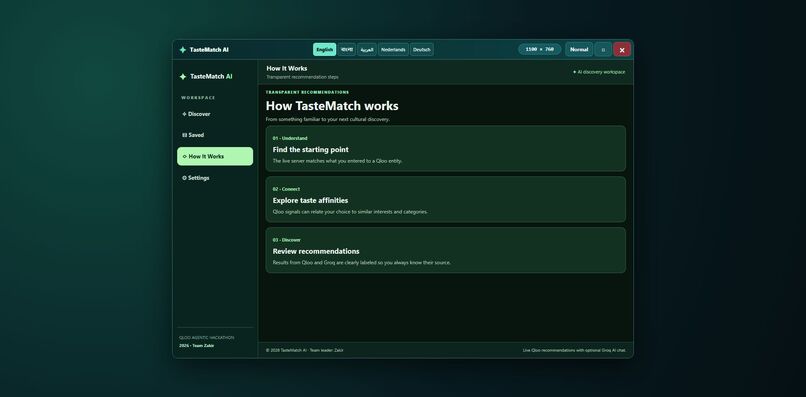The width and height of the screenshot is (806, 397).
Task: Click the '02 - Connect' step label
Action: coord(286,189)
